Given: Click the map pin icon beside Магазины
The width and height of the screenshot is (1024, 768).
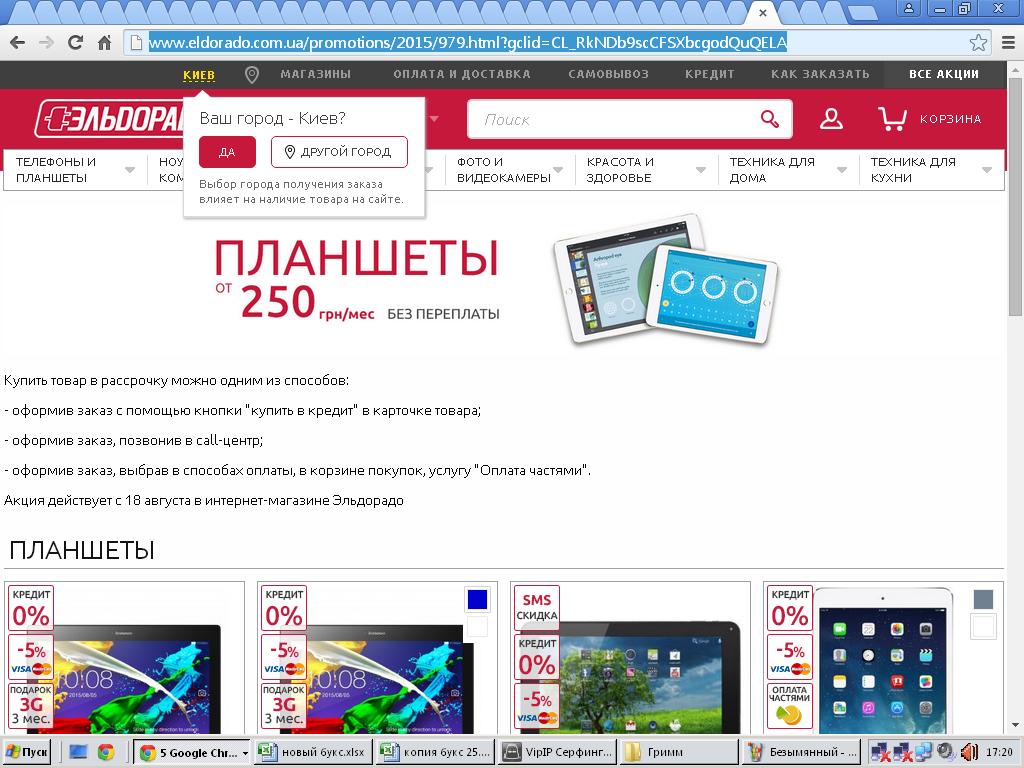Looking at the screenshot, I should (251, 74).
